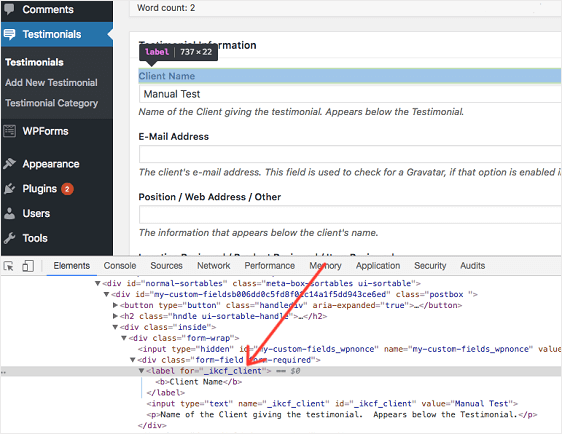Select the _ikcf_client text input line
The image size is (562, 434).
(x=332, y=404)
